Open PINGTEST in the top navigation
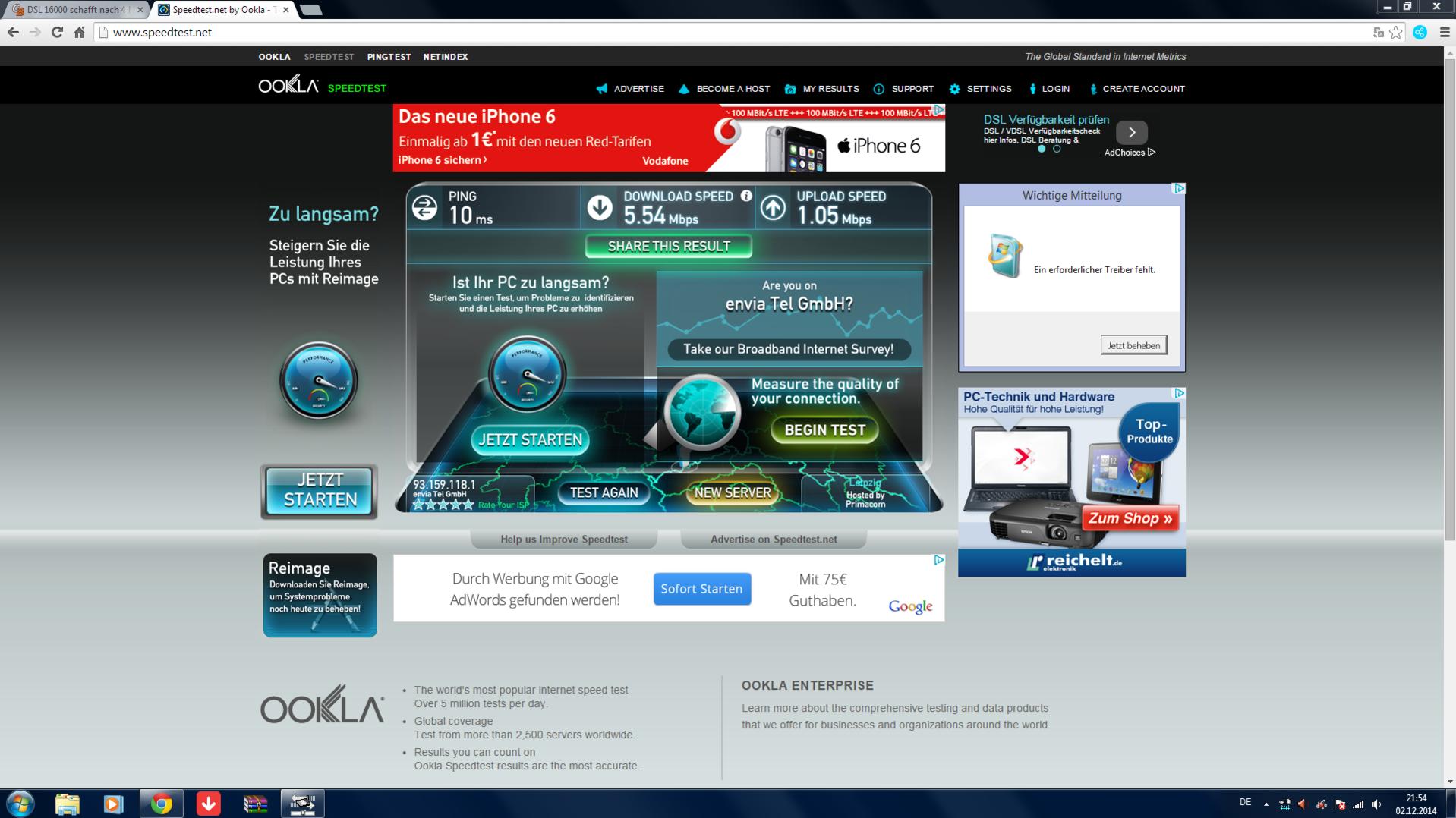Screen dimensions: 1456x818 (x=389, y=57)
